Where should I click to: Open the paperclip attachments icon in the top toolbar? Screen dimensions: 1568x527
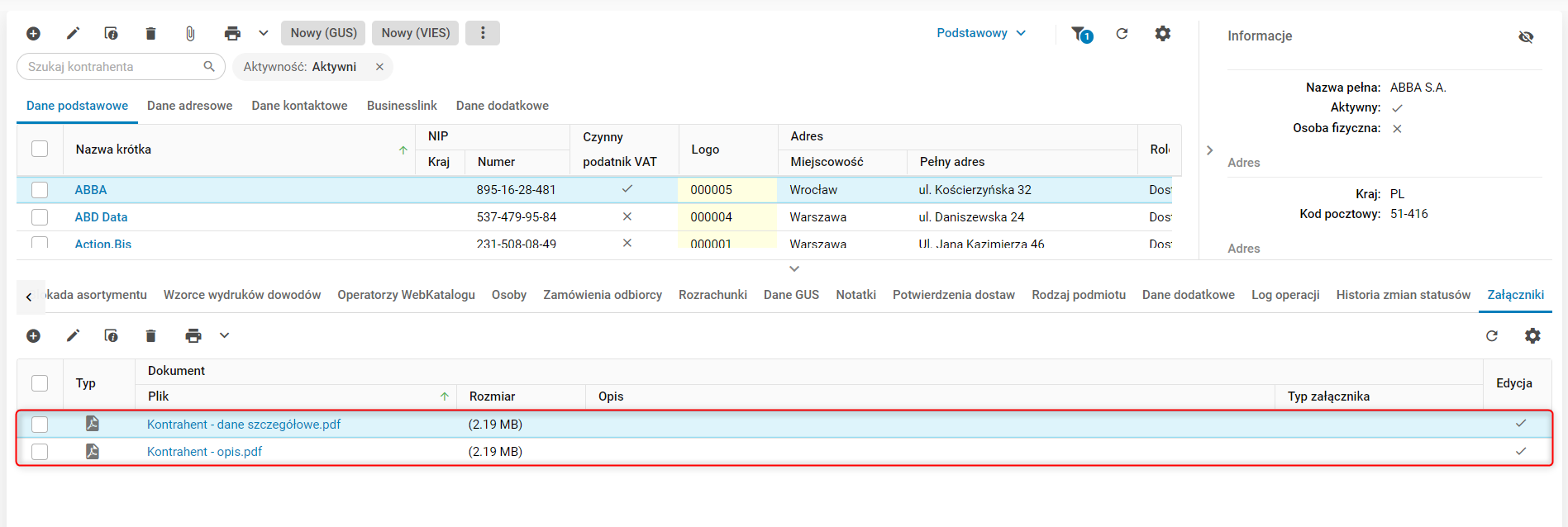tap(190, 33)
